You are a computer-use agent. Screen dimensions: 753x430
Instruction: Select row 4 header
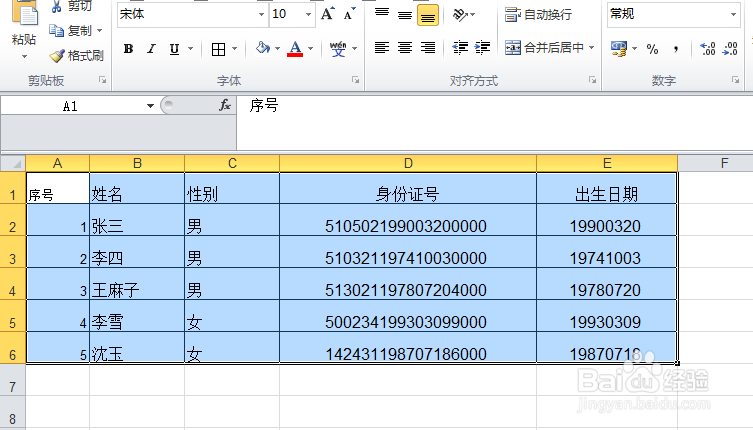(x=12, y=284)
